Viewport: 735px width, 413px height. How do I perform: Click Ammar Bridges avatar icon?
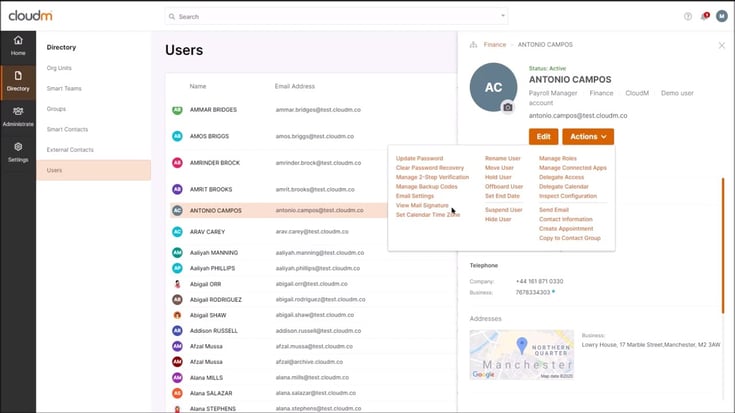coord(177,110)
